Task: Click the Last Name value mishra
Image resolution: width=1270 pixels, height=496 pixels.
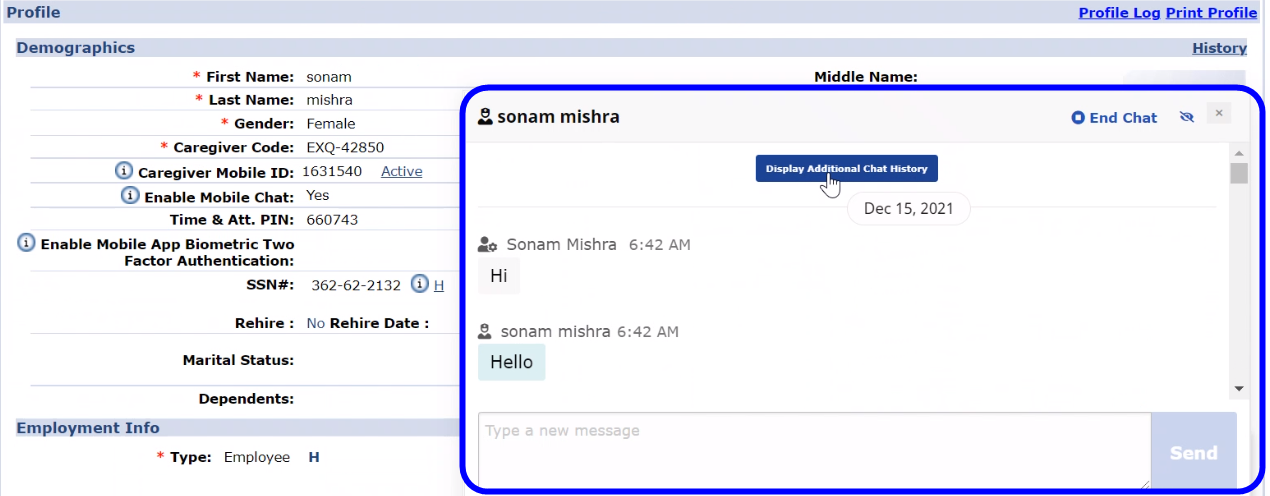Action: [x=330, y=100]
